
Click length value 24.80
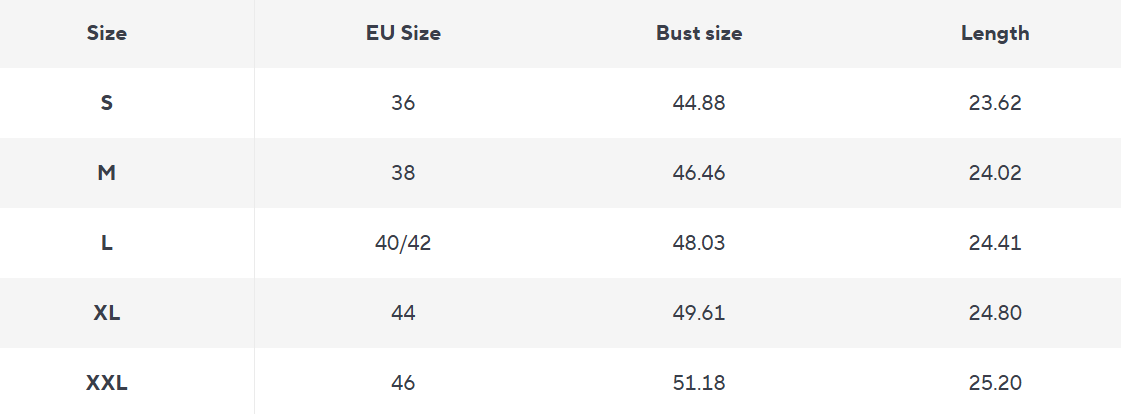point(995,312)
